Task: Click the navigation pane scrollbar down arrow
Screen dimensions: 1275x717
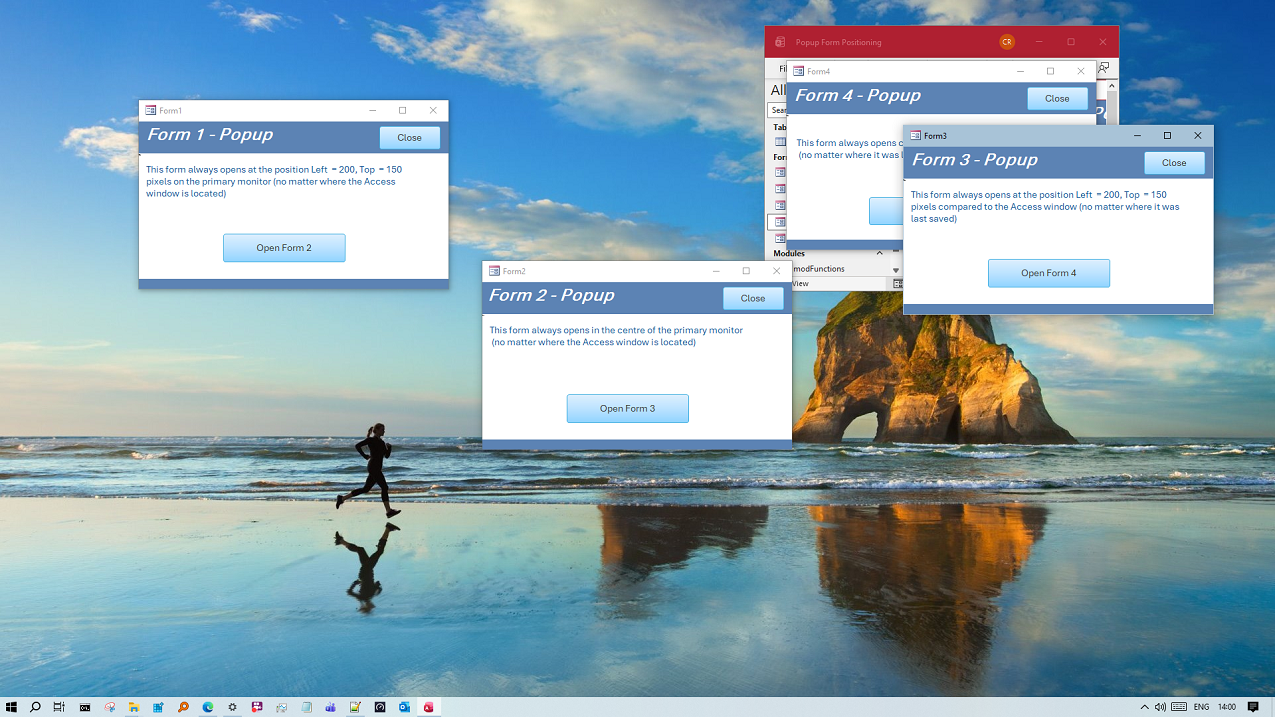Action: [x=896, y=270]
